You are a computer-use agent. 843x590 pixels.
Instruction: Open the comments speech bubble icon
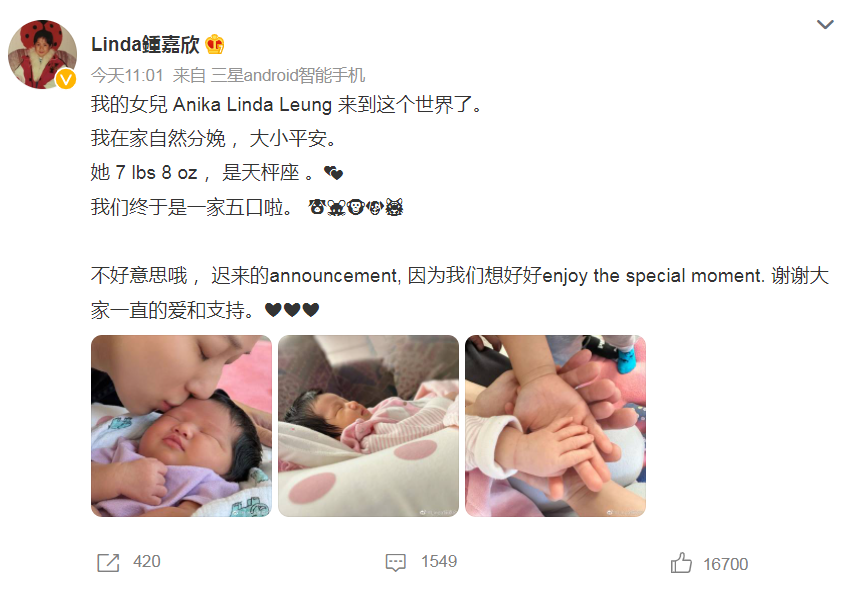(x=396, y=563)
